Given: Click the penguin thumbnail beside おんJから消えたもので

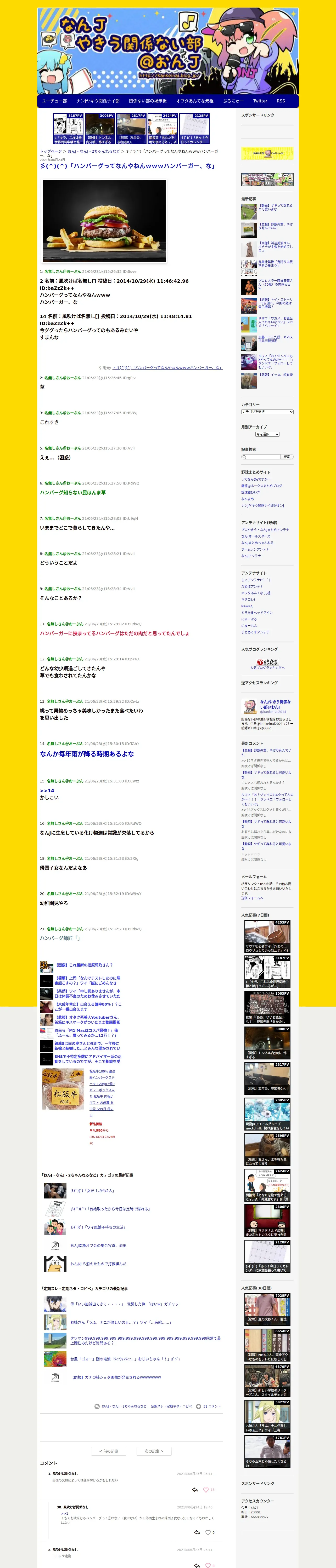Looking at the screenshot, I should [55, 1264].
